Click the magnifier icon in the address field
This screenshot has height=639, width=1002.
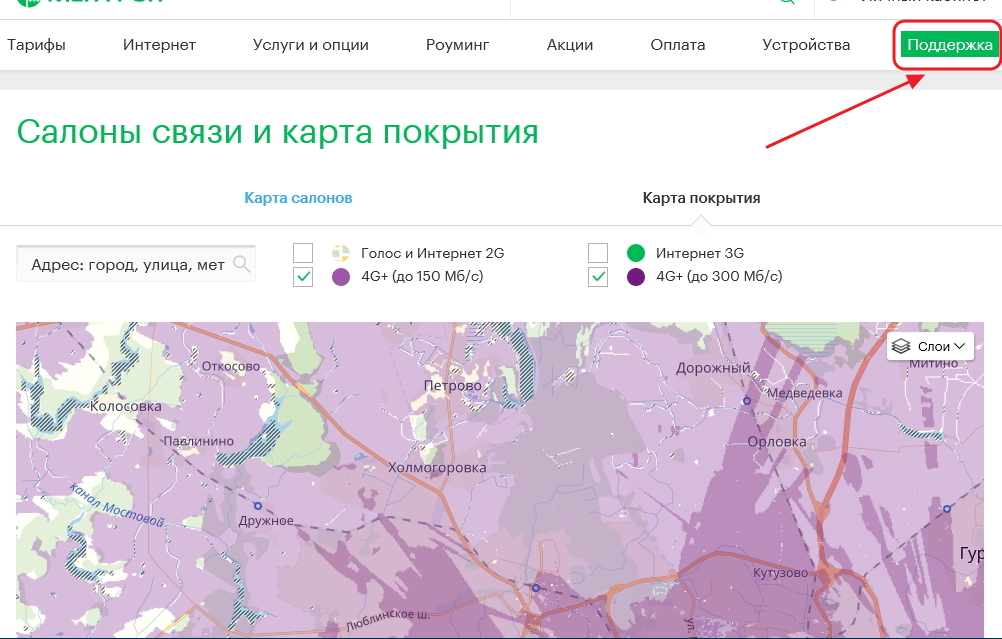(x=242, y=263)
